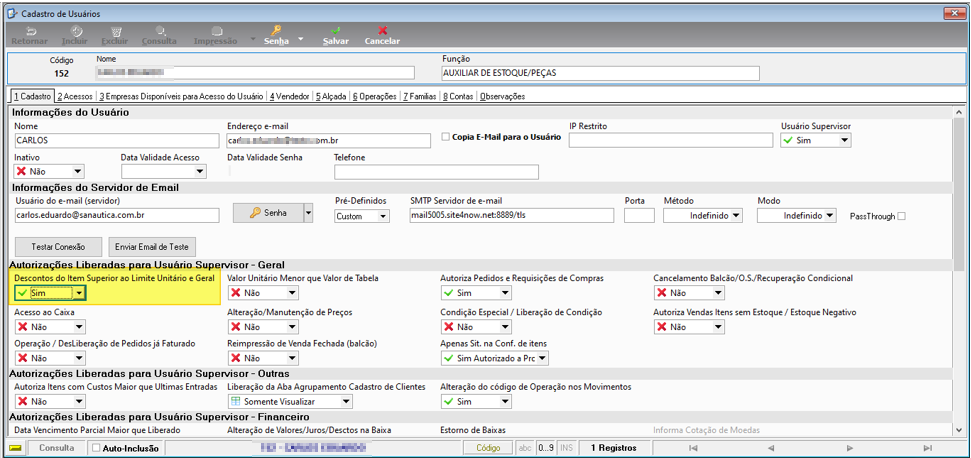Open the Pré-Definidos Custom dropdown

pos(383,216)
